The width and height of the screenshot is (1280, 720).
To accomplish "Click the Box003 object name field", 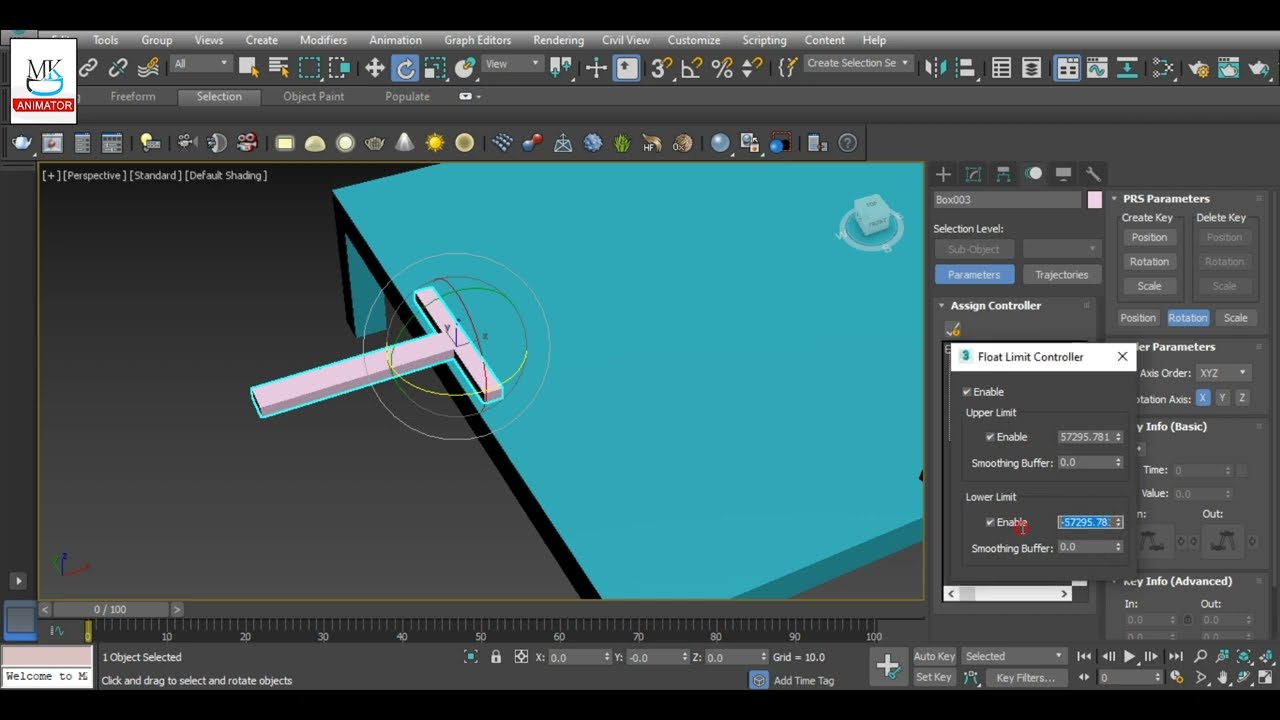I will 1007,200.
